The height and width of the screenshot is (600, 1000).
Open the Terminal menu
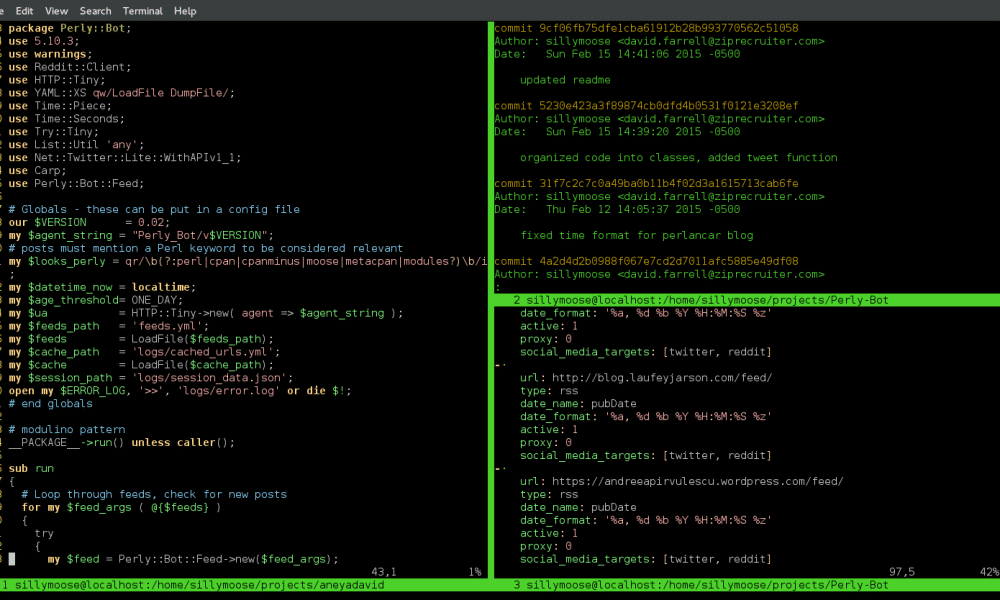click(142, 11)
